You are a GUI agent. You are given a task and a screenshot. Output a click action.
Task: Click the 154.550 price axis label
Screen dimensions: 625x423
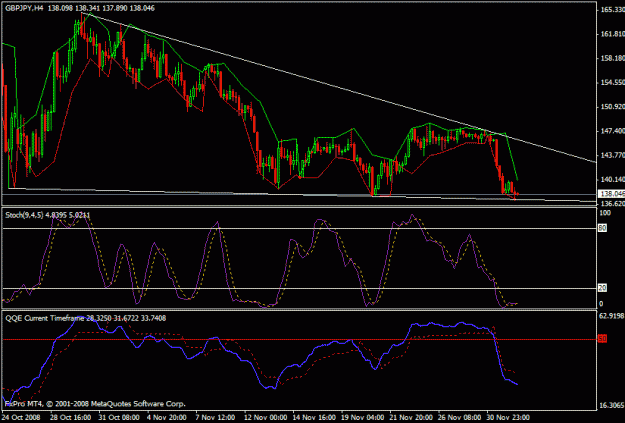[612, 83]
